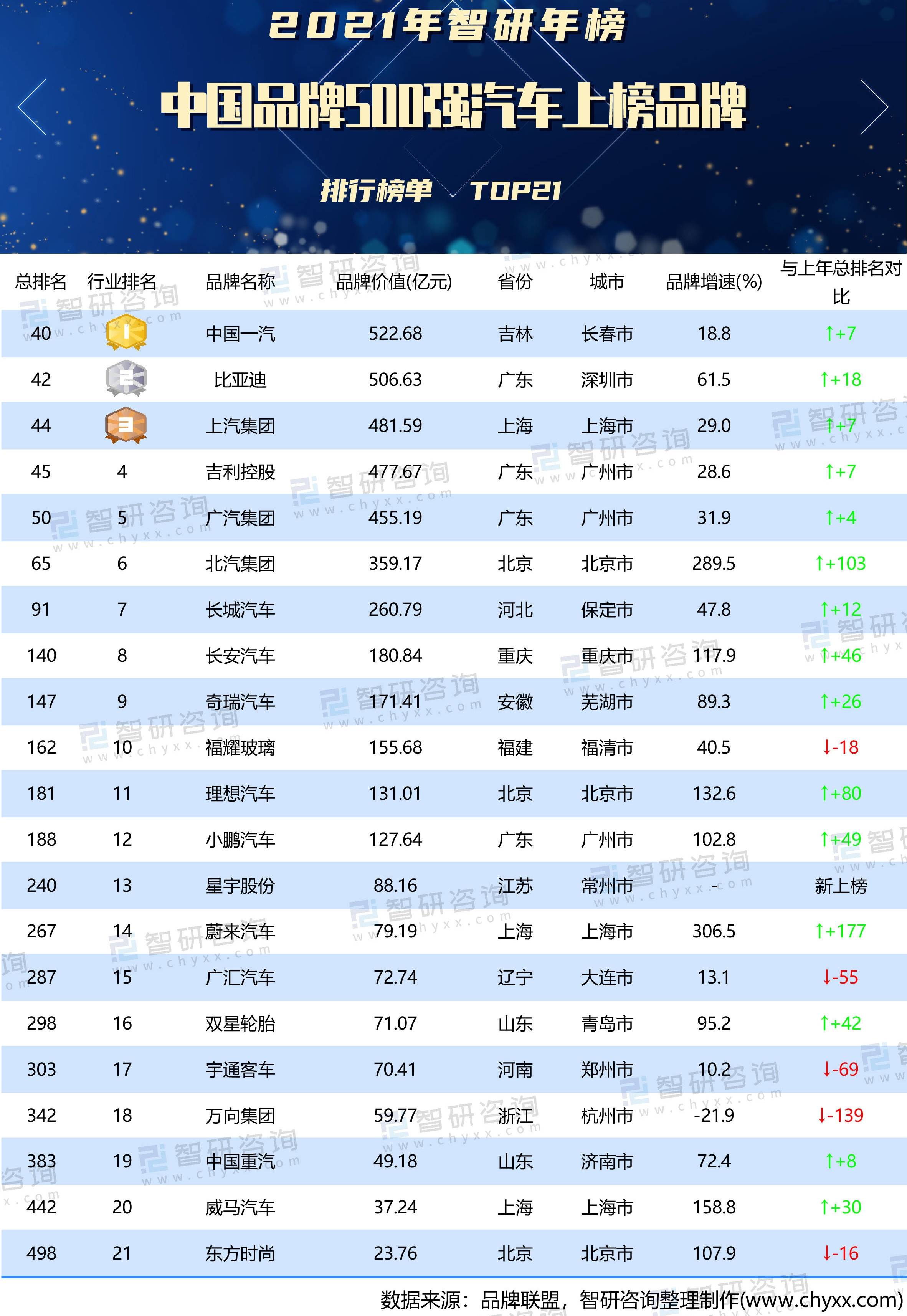The image size is (907, 1316).
Task: Click the brand name 小鹏汽车
Action: pyautogui.click(x=240, y=839)
